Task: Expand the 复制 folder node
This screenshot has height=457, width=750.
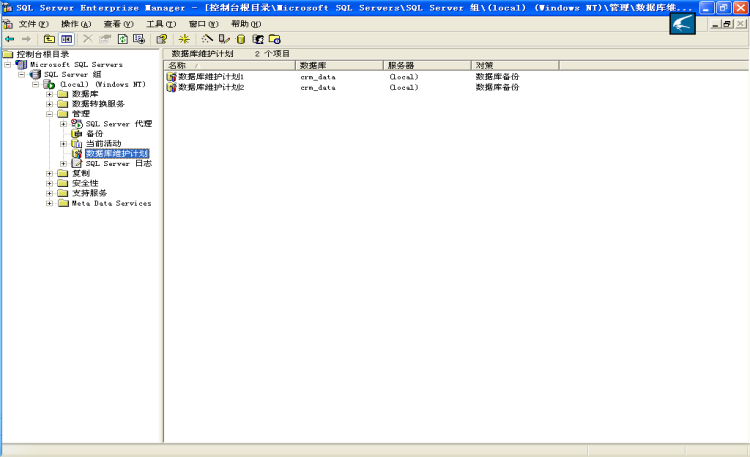Action: 49,173
